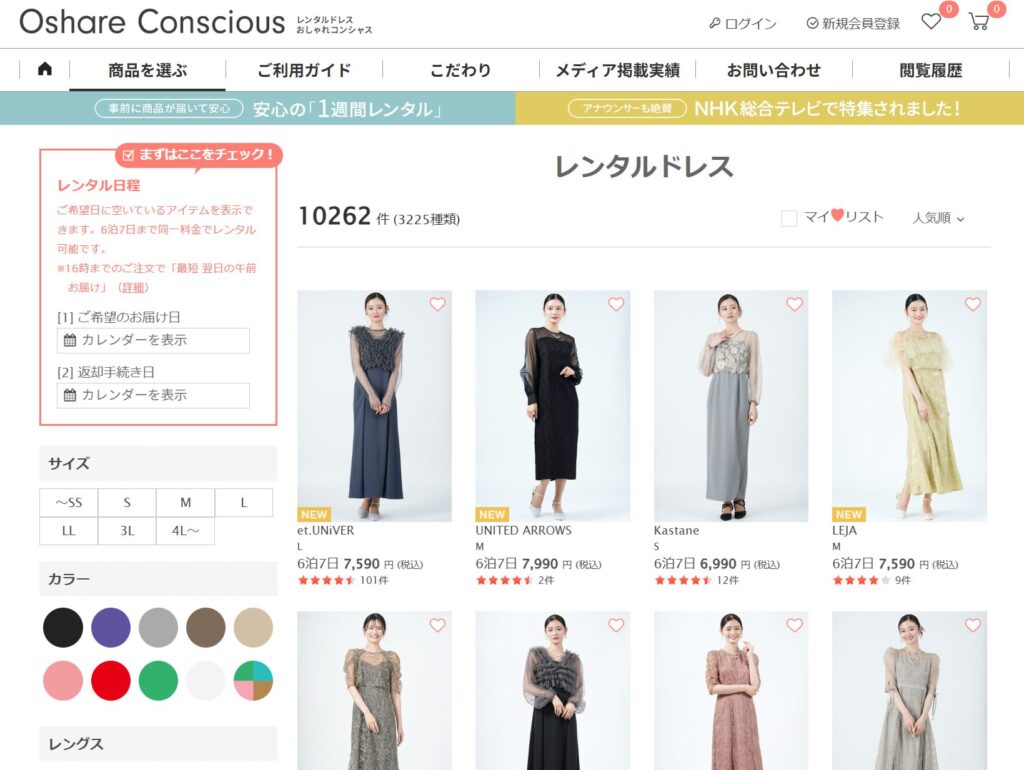Filter by brown color swatch
This screenshot has height=770, width=1024.
(206, 628)
